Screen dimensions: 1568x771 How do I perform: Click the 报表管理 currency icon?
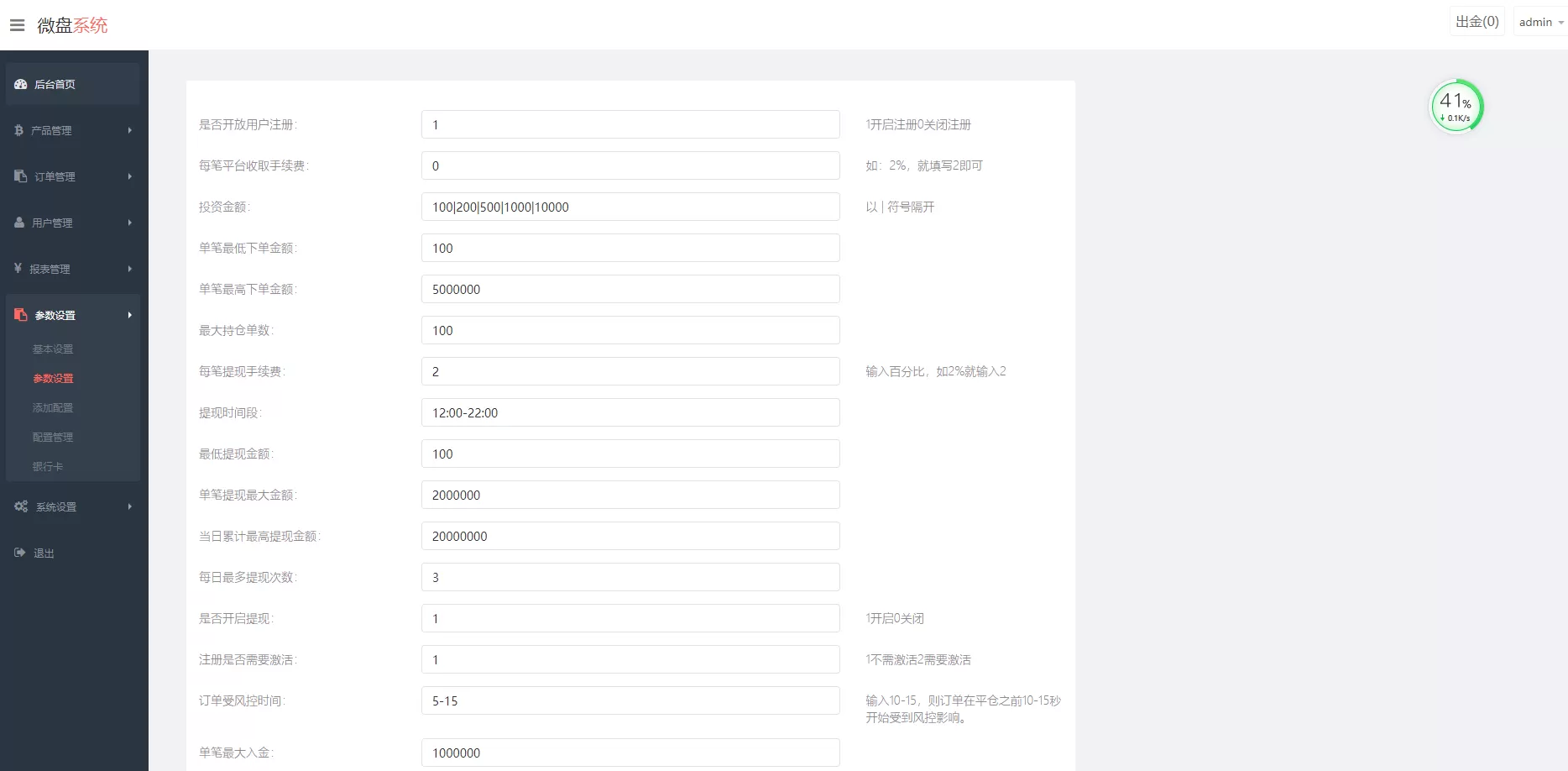click(x=18, y=268)
